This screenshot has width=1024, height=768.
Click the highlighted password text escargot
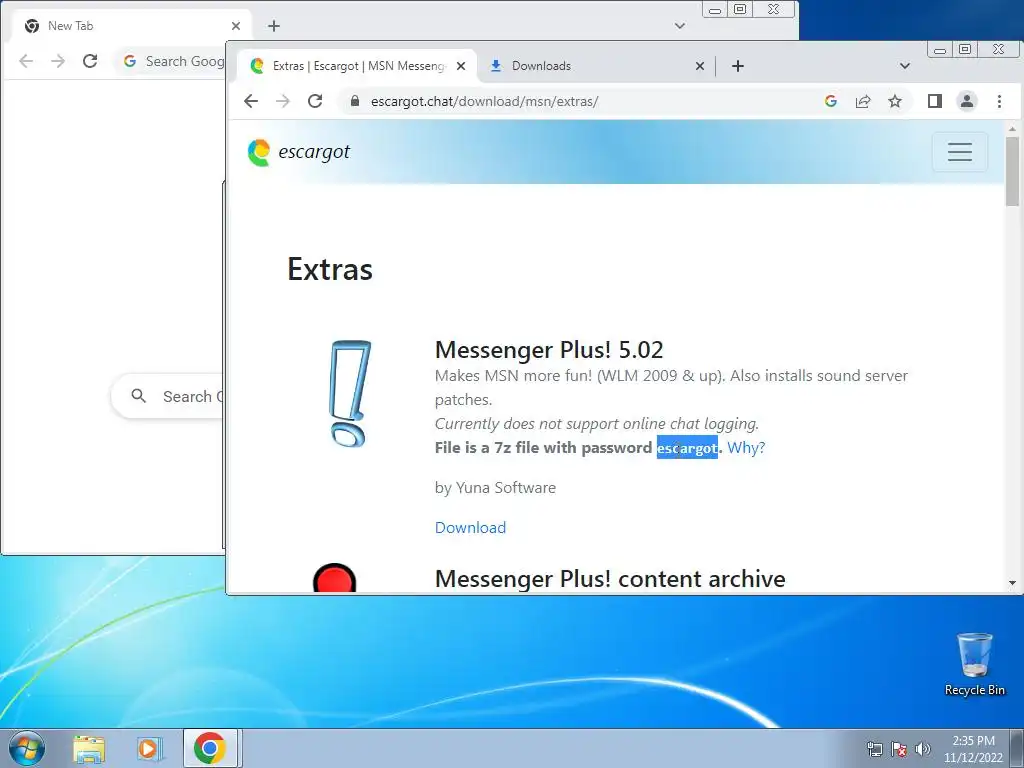click(687, 448)
